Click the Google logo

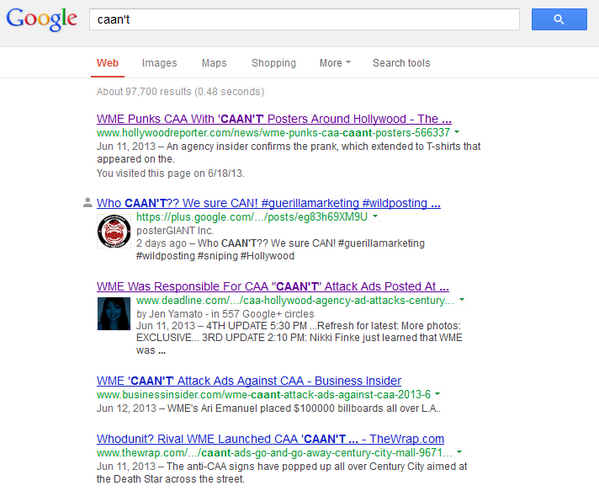tap(42, 19)
